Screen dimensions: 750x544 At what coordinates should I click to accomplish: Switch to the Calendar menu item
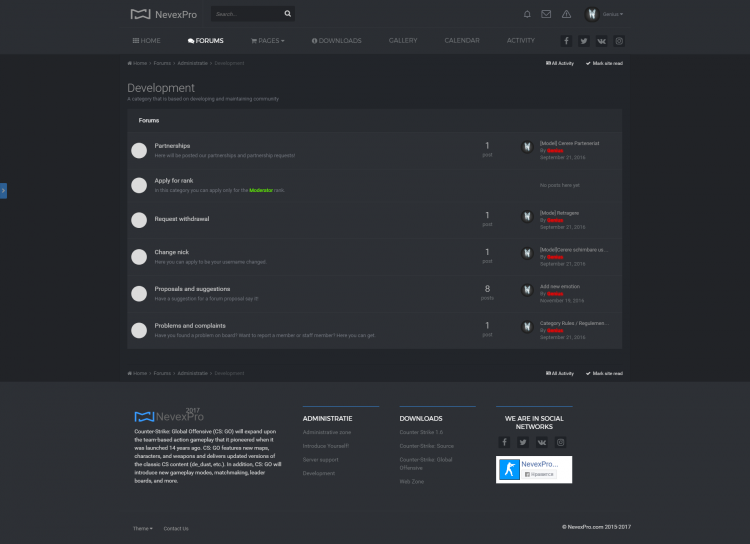pyautogui.click(x=461, y=41)
